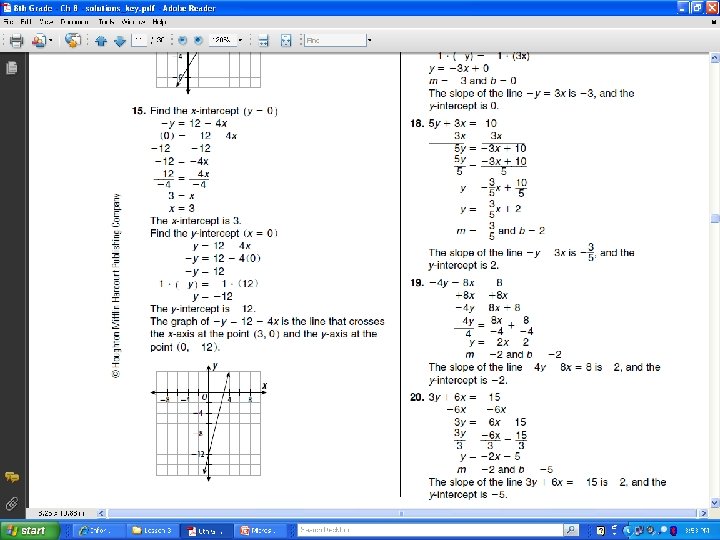
Task: Click problem number 19 heading
Action: coord(417,282)
